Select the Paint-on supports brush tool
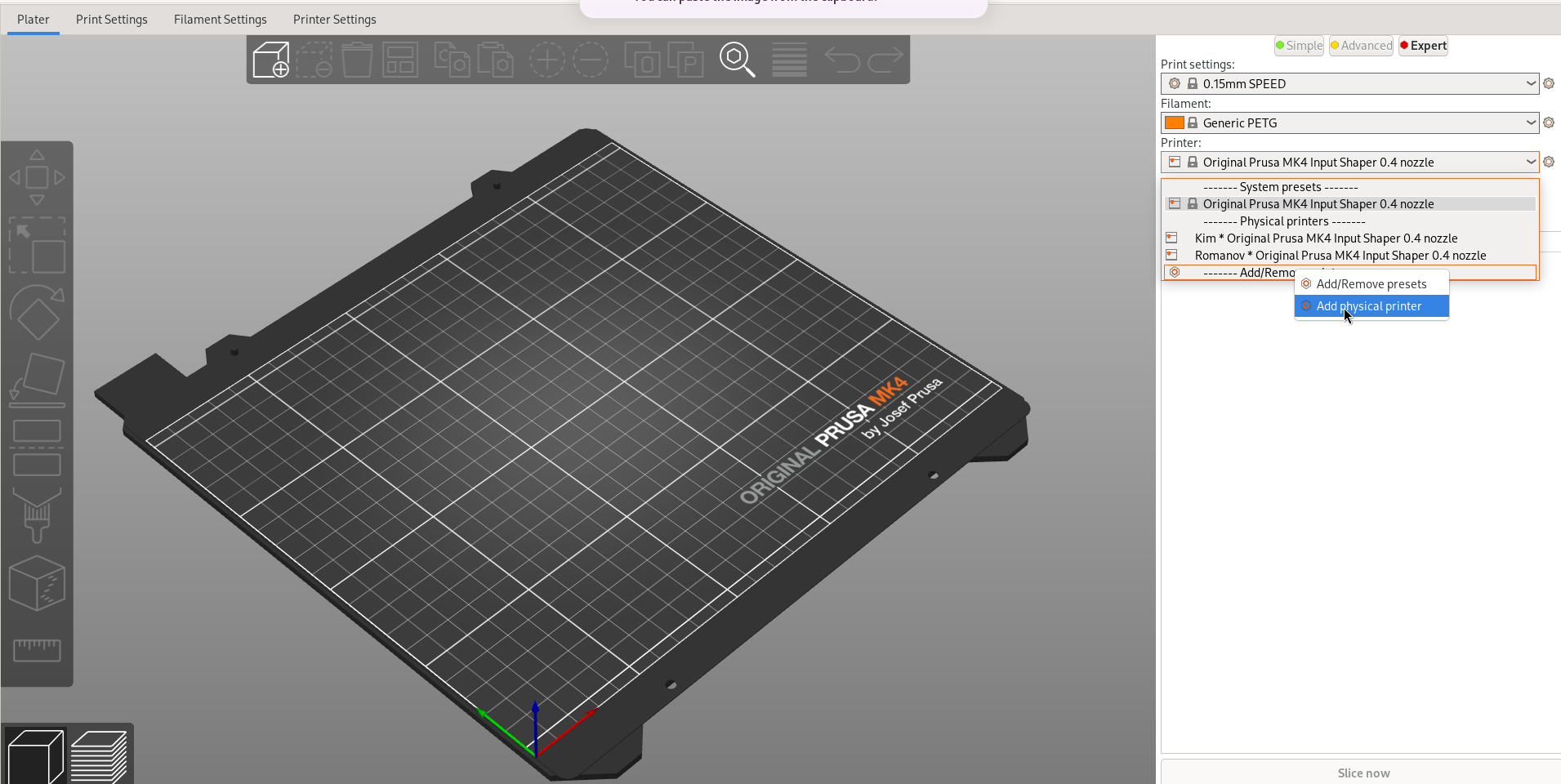The image size is (1561, 784). 37,515
